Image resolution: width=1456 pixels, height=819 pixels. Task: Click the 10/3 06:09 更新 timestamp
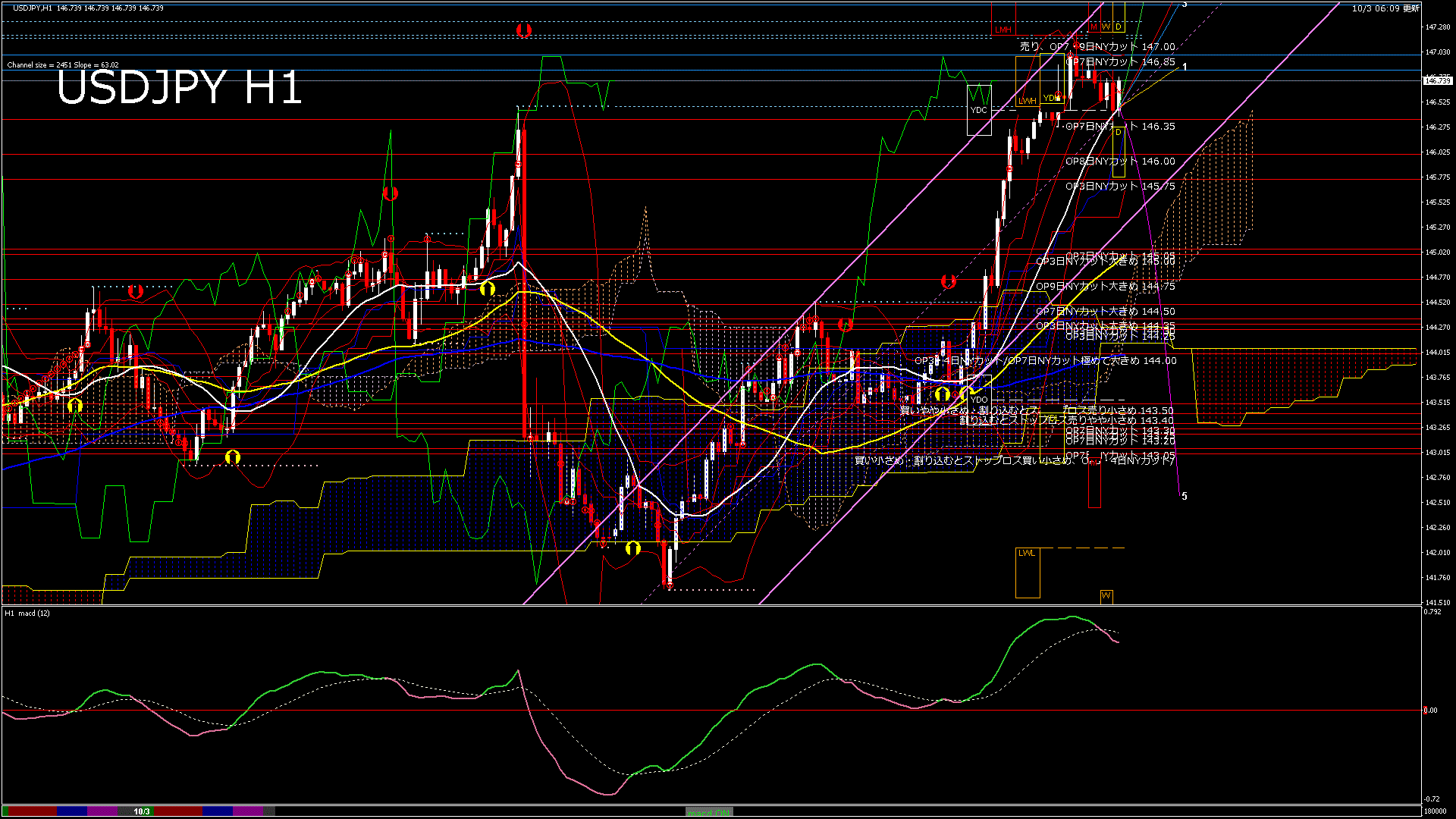coord(1385,8)
